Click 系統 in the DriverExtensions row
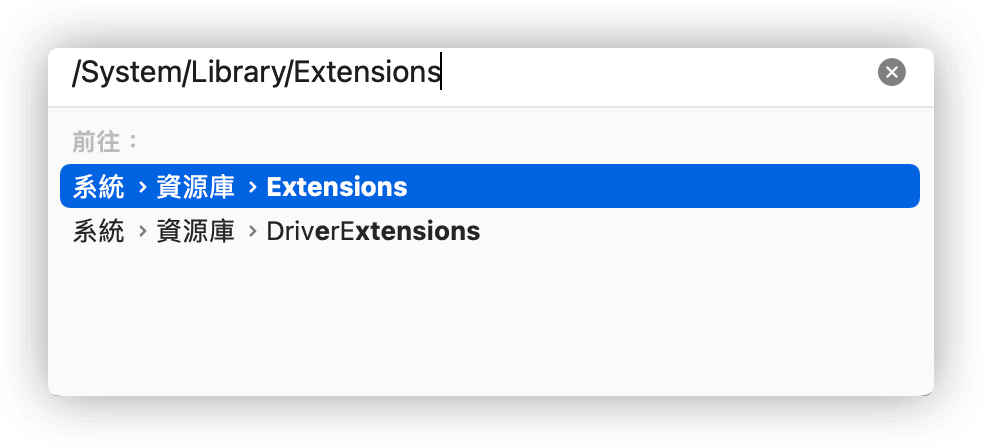982x444 pixels. pyautogui.click(x=98, y=232)
